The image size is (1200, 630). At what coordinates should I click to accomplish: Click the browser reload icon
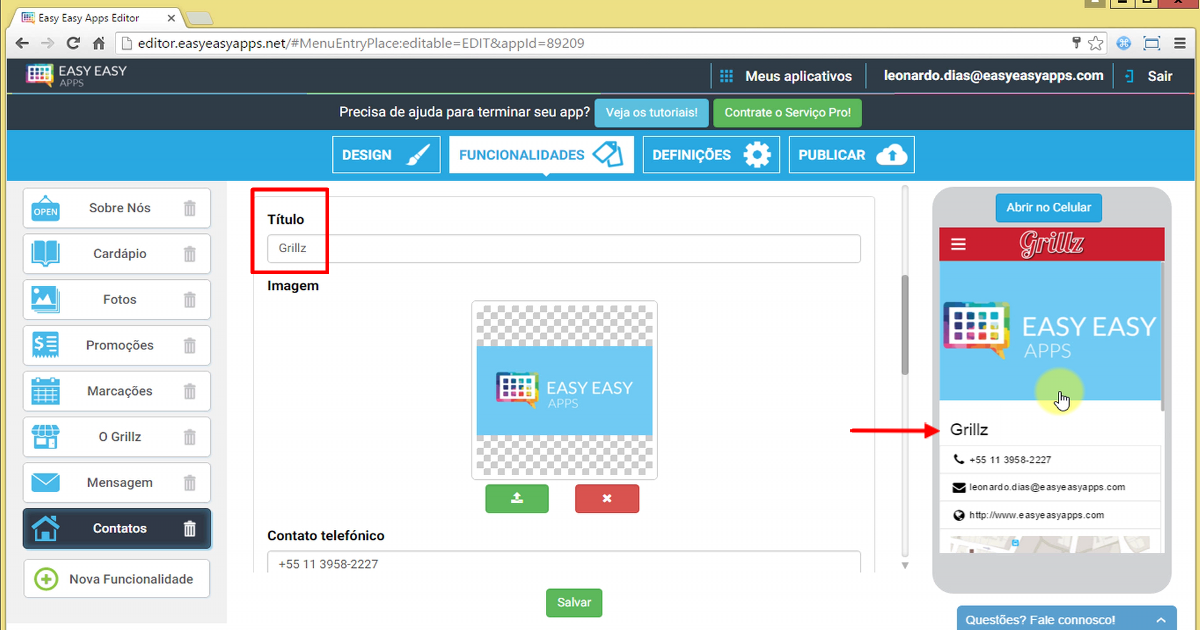click(x=73, y=43)
